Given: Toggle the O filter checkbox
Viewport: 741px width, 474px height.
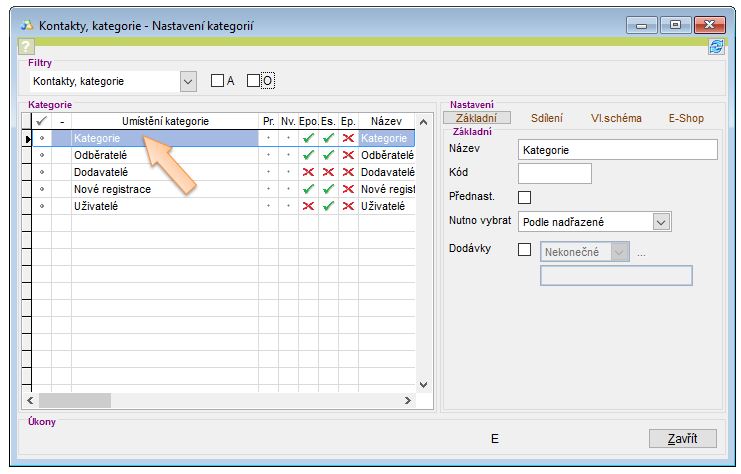Looking at the screenshot, I should coord(254,81).
